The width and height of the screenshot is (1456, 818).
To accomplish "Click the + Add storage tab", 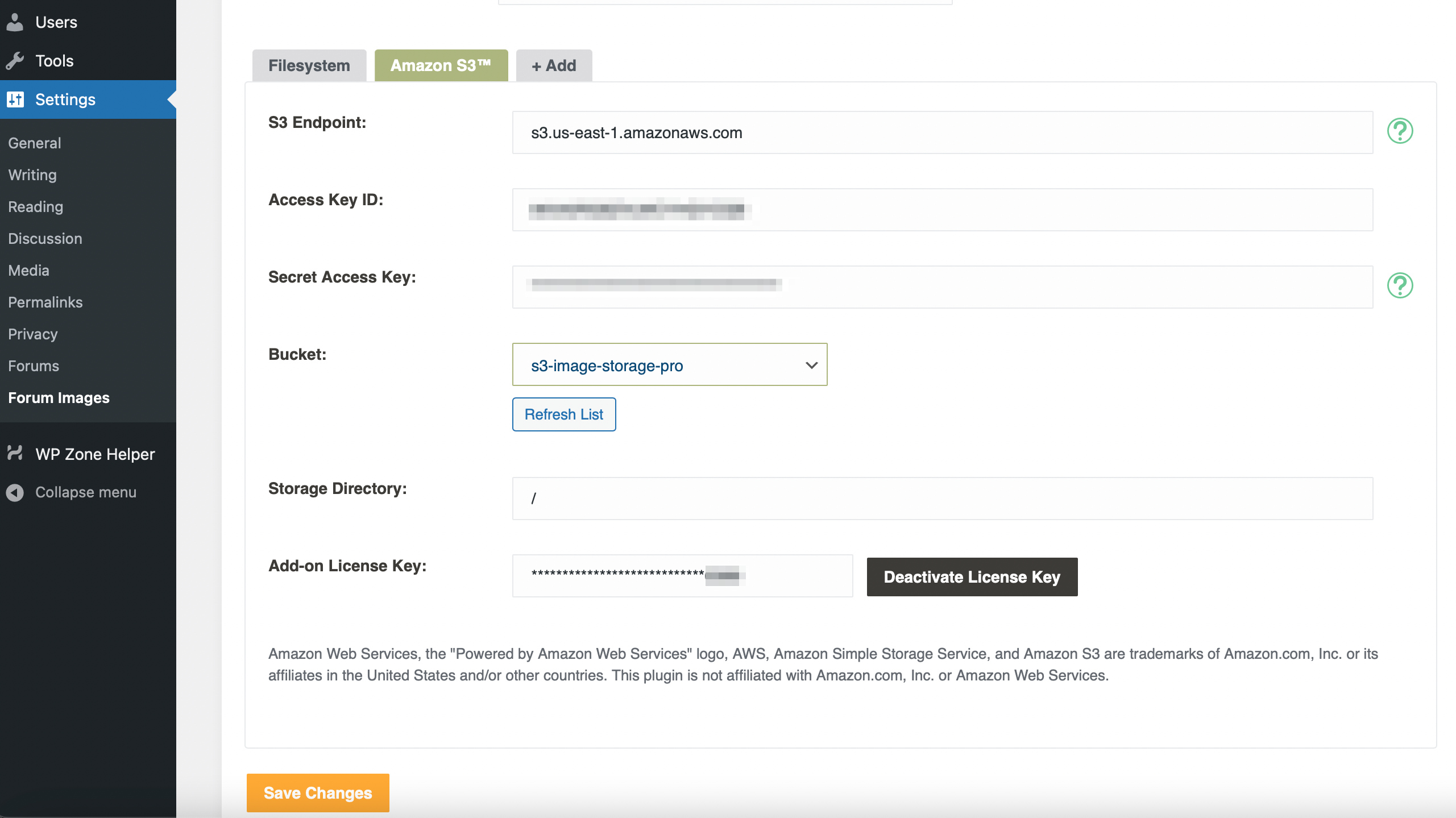I will 554,65.
